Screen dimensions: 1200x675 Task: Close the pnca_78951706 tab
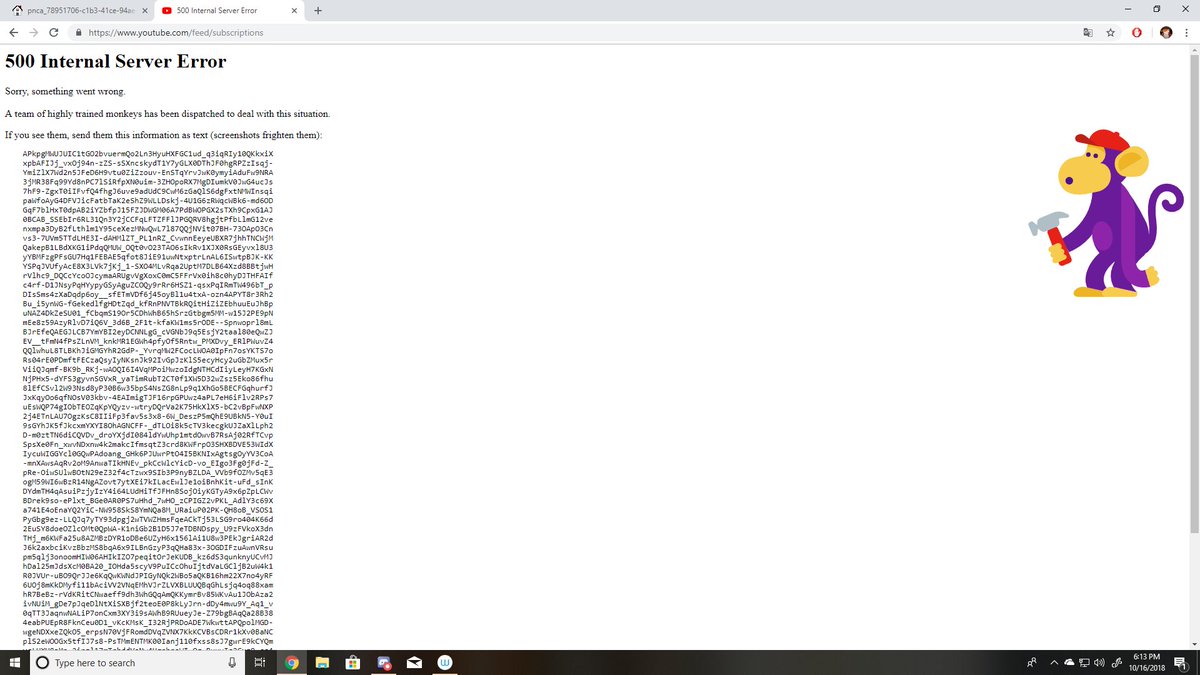click(145, 10)
